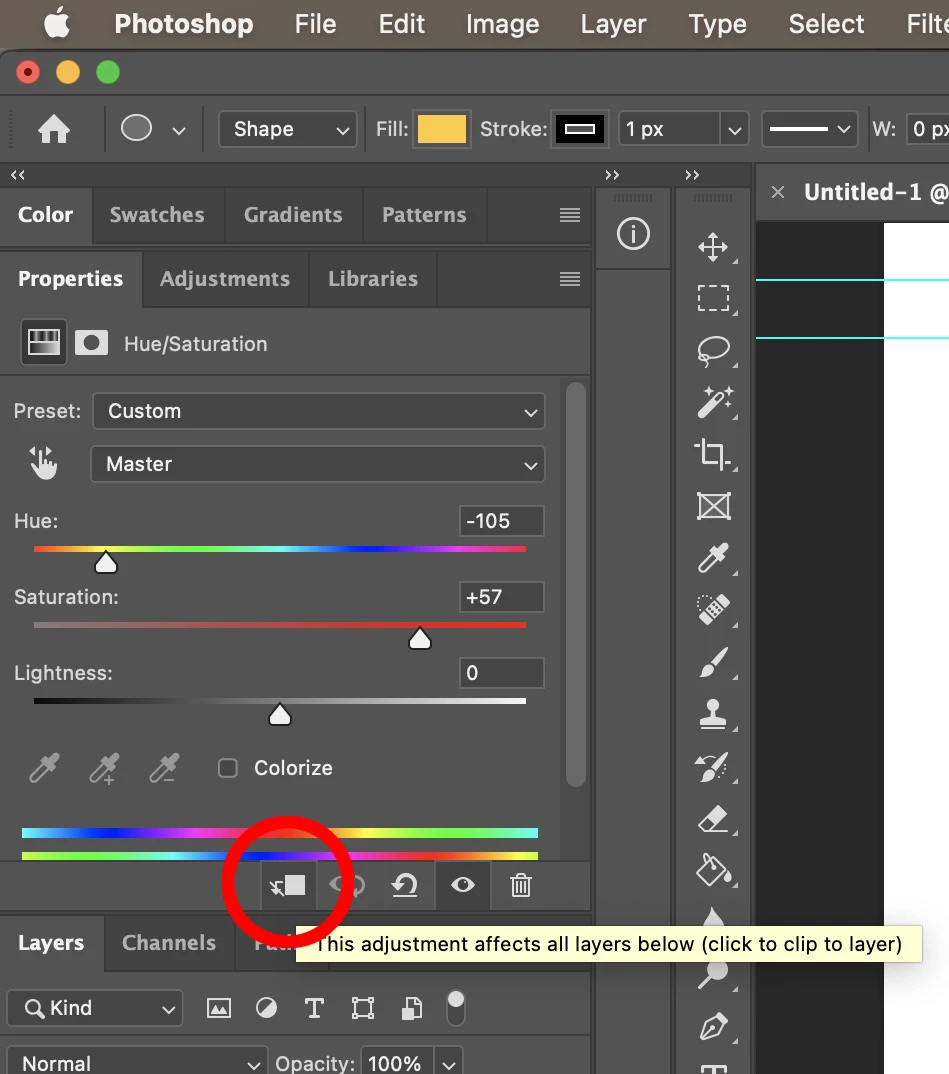Select the Move tool
The image size is (949, 1074).
[x=713, y=247]
